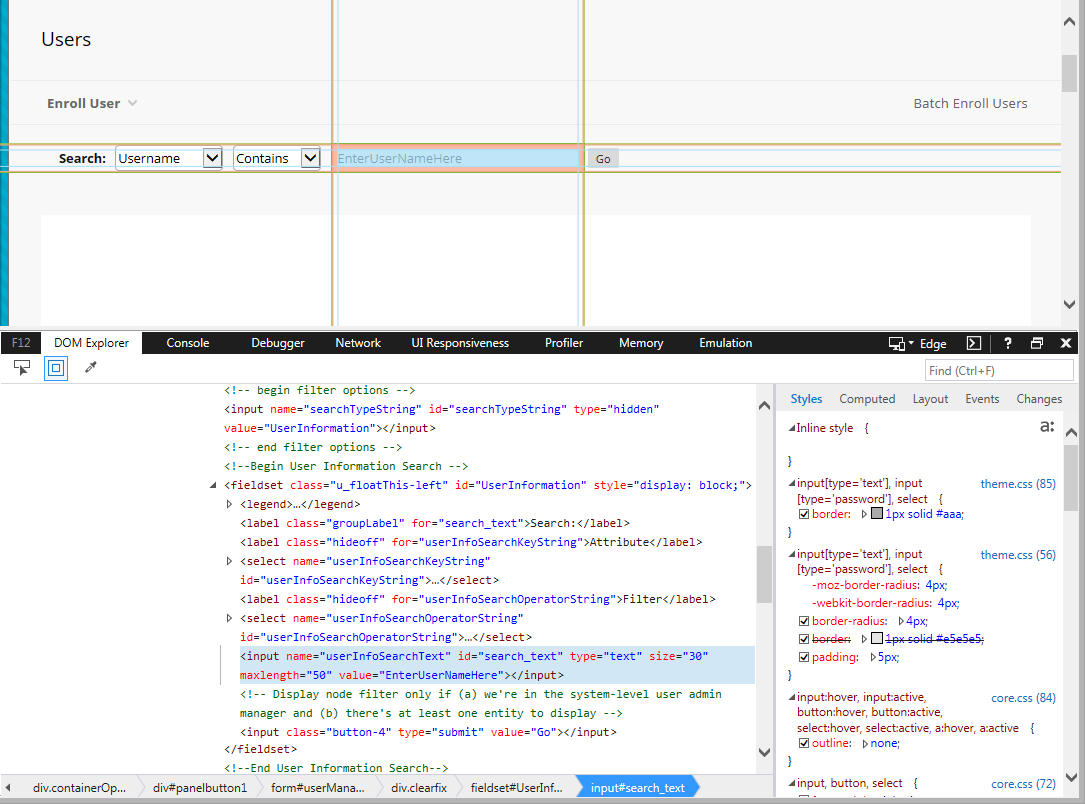Open the Batch Enroll Users link
This screenshot has width=1085, height=804.
point(970,103)
